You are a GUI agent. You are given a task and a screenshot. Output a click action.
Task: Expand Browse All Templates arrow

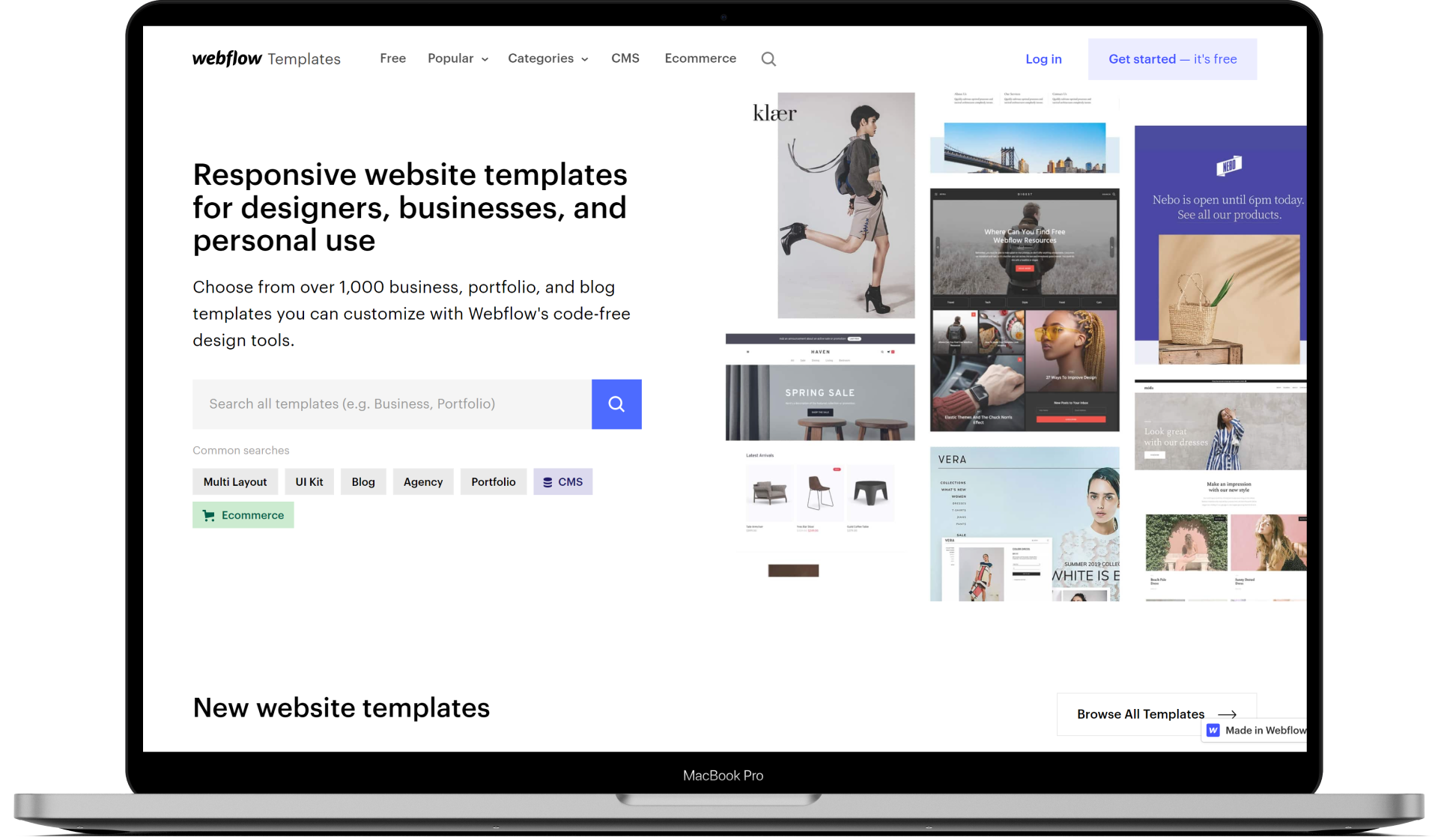pos(1228,711)
